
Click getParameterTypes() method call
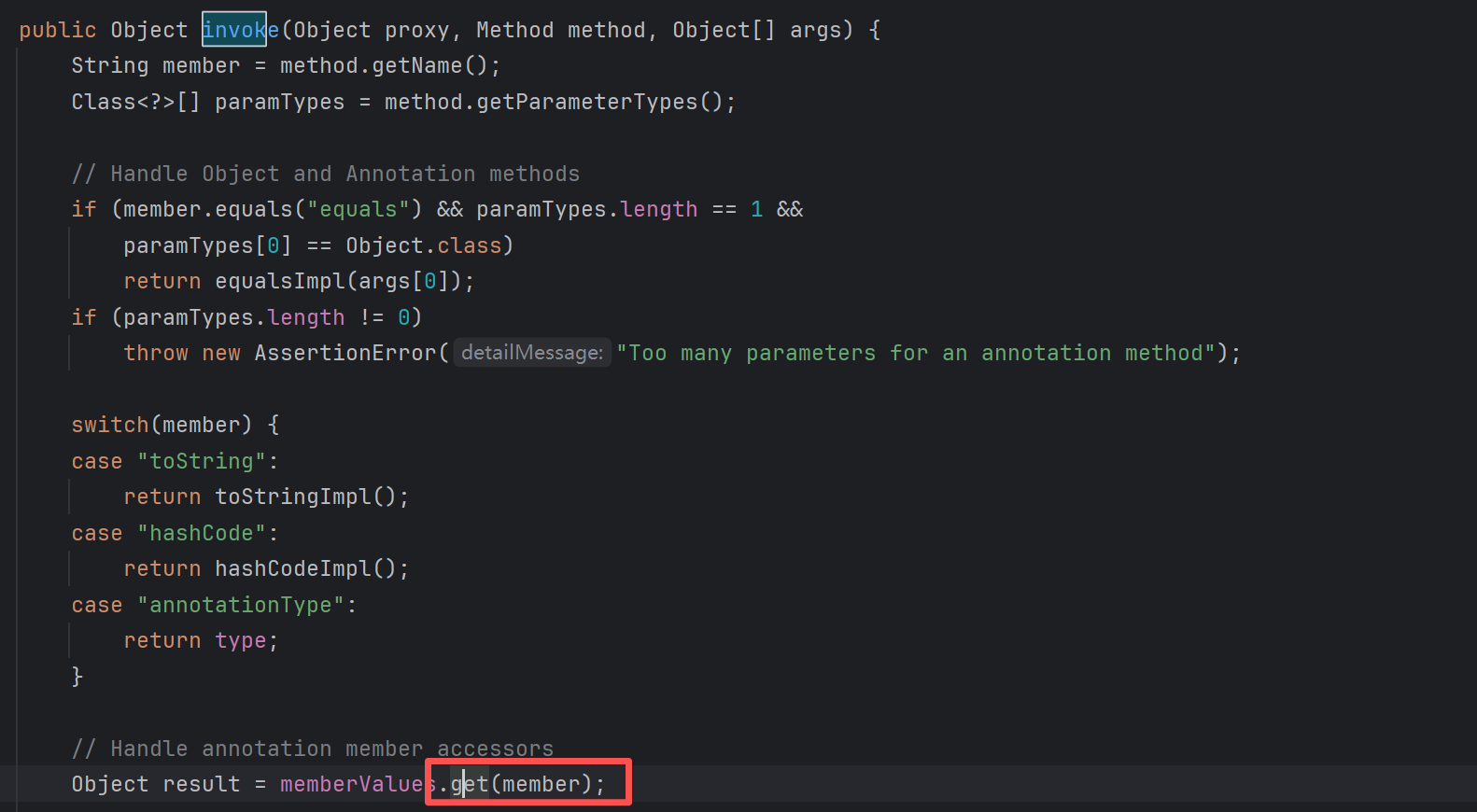599,102
